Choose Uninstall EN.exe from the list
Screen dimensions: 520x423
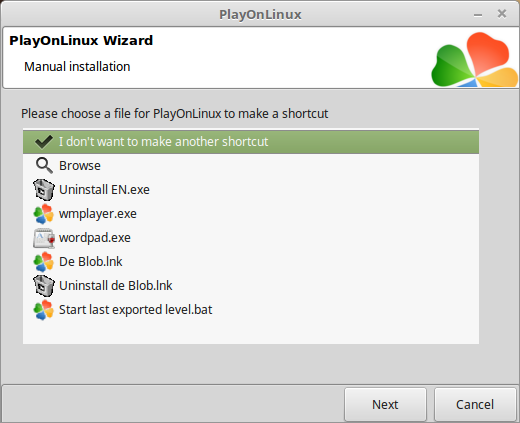coord(251,190)
